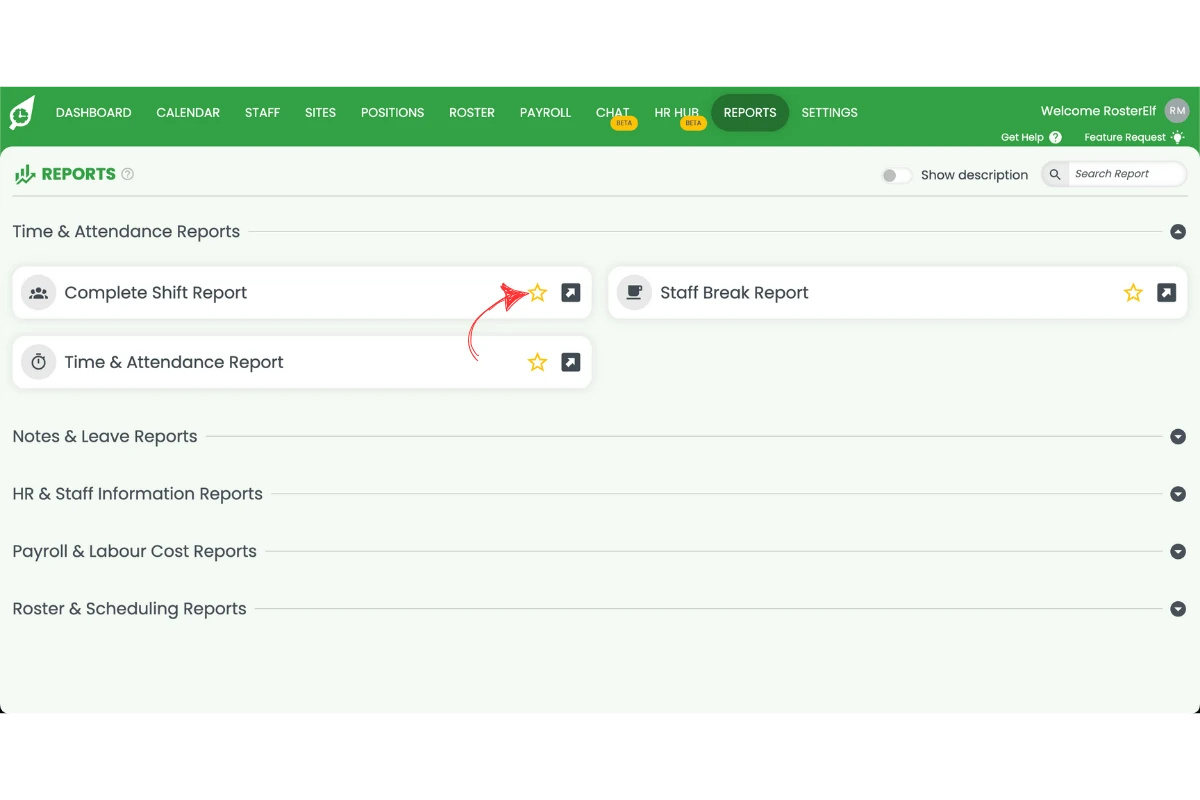Click the Welcome RosterElf text
Image resolution: width=1200 pixels, height=800 pixels.
pos(1099,111)
